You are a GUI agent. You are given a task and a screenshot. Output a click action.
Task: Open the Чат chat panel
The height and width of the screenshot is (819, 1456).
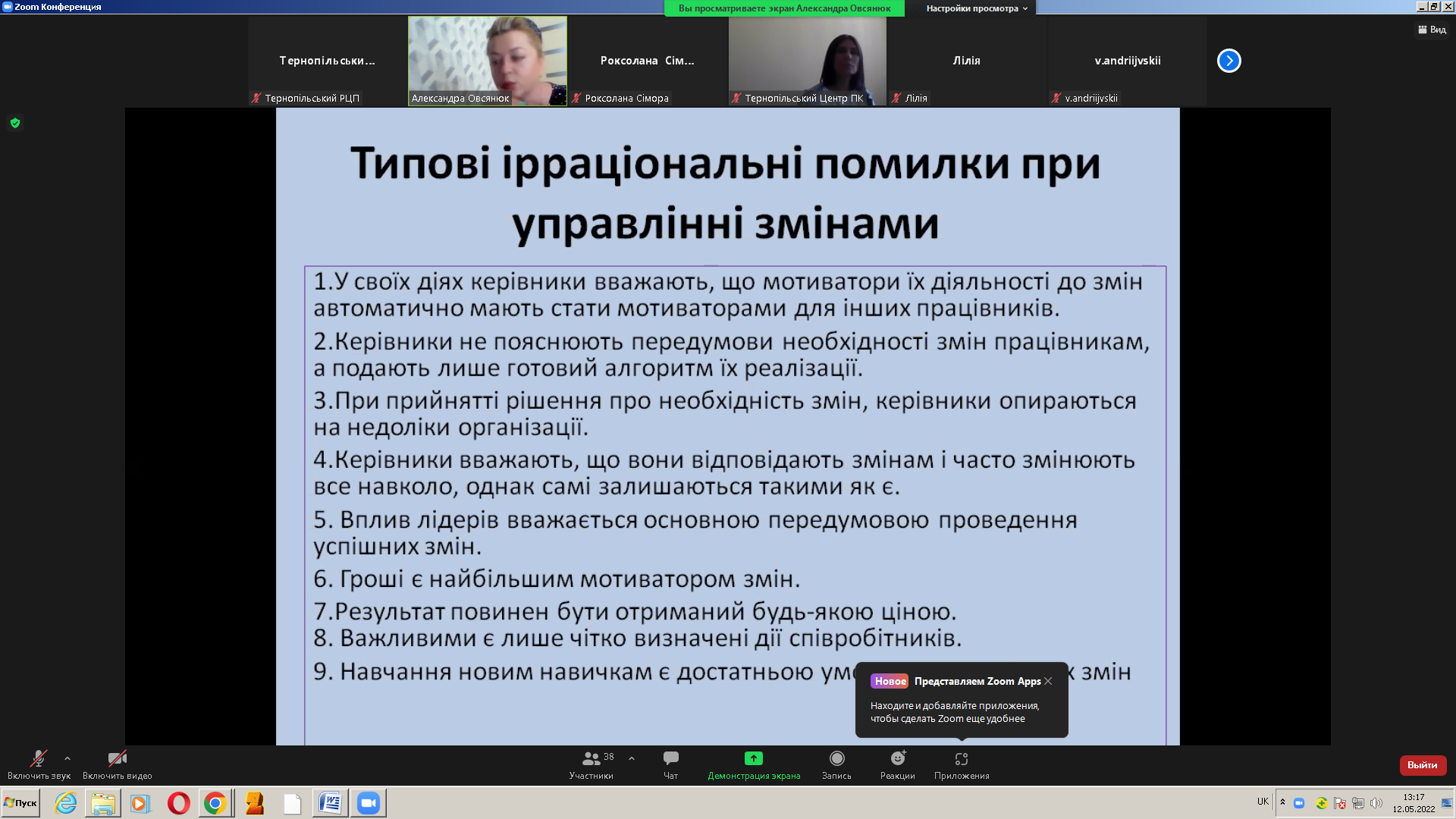(x=671, y=764)
